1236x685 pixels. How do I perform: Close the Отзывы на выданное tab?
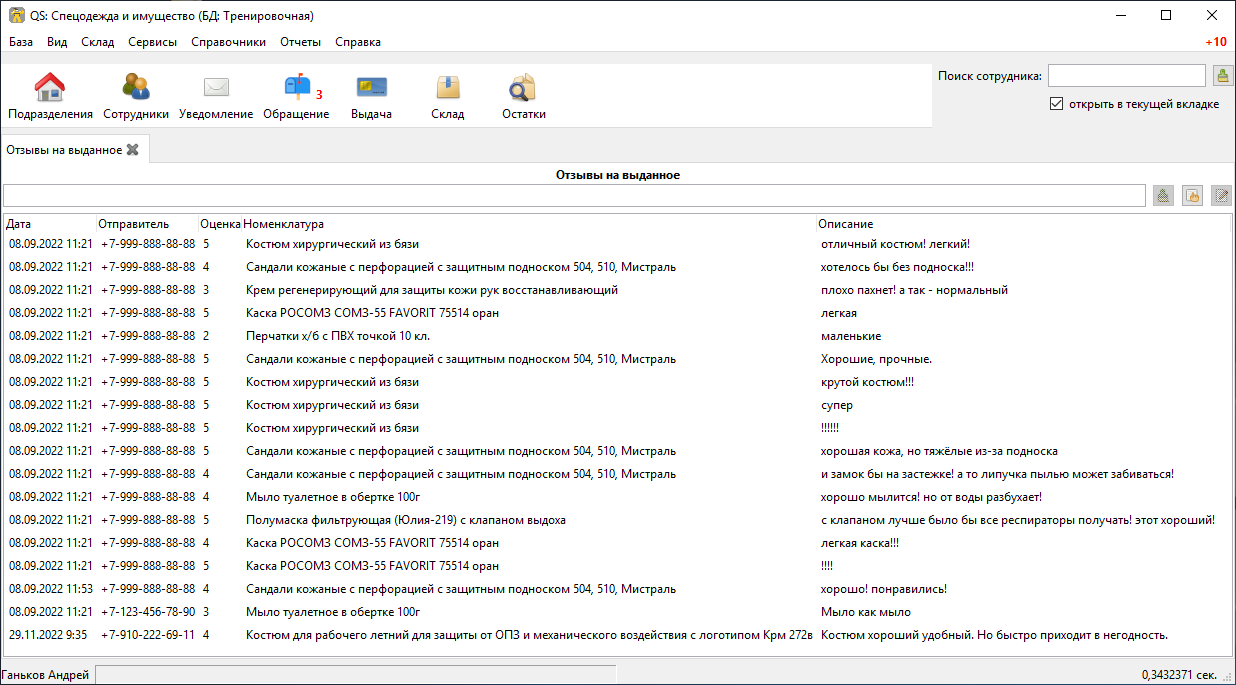(132, 150)
